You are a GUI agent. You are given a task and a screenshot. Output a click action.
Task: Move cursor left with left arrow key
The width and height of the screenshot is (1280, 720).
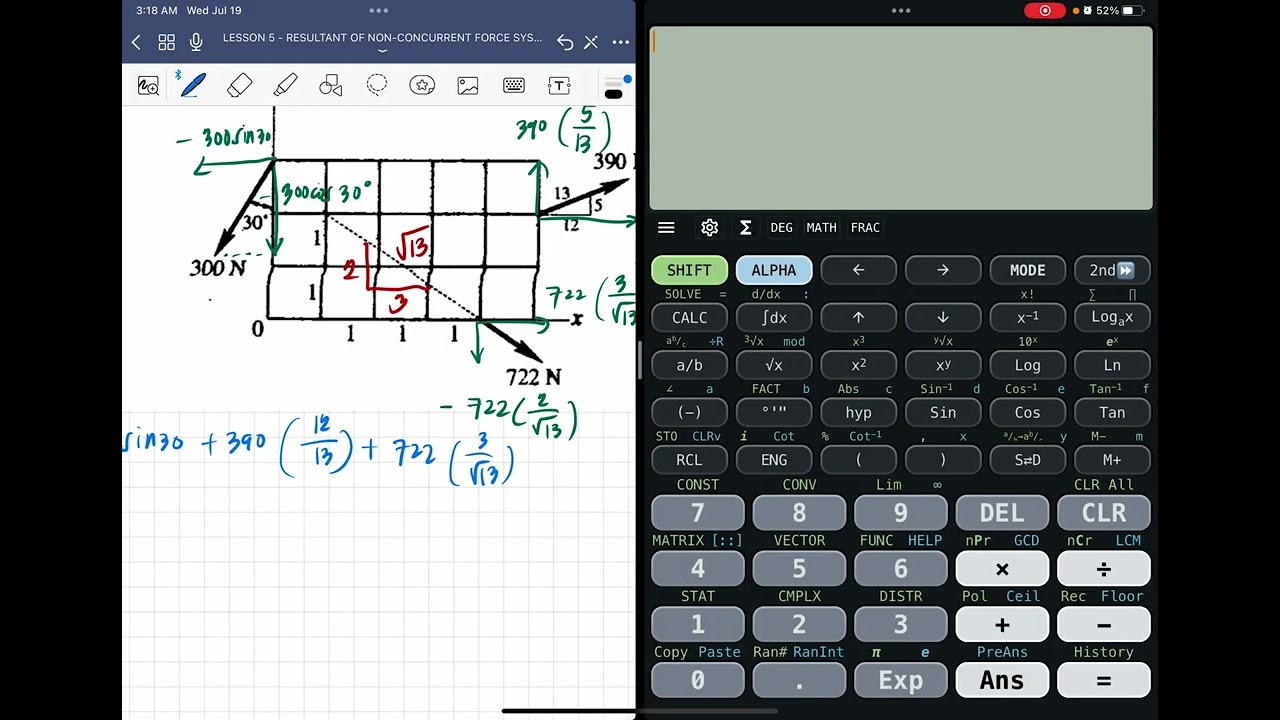coord(858,270)
